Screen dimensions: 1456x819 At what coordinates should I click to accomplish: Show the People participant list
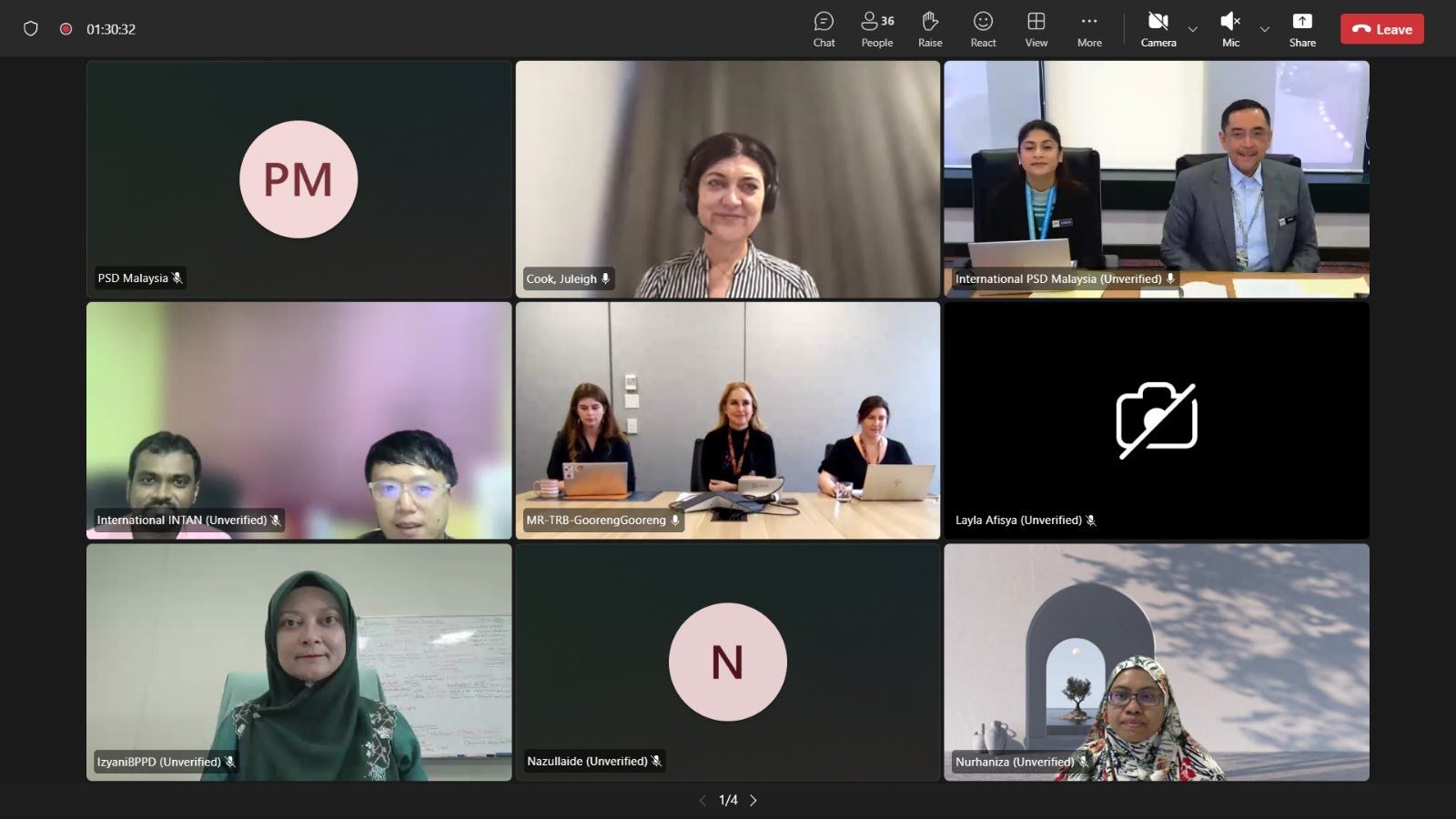tap(876, 29)
